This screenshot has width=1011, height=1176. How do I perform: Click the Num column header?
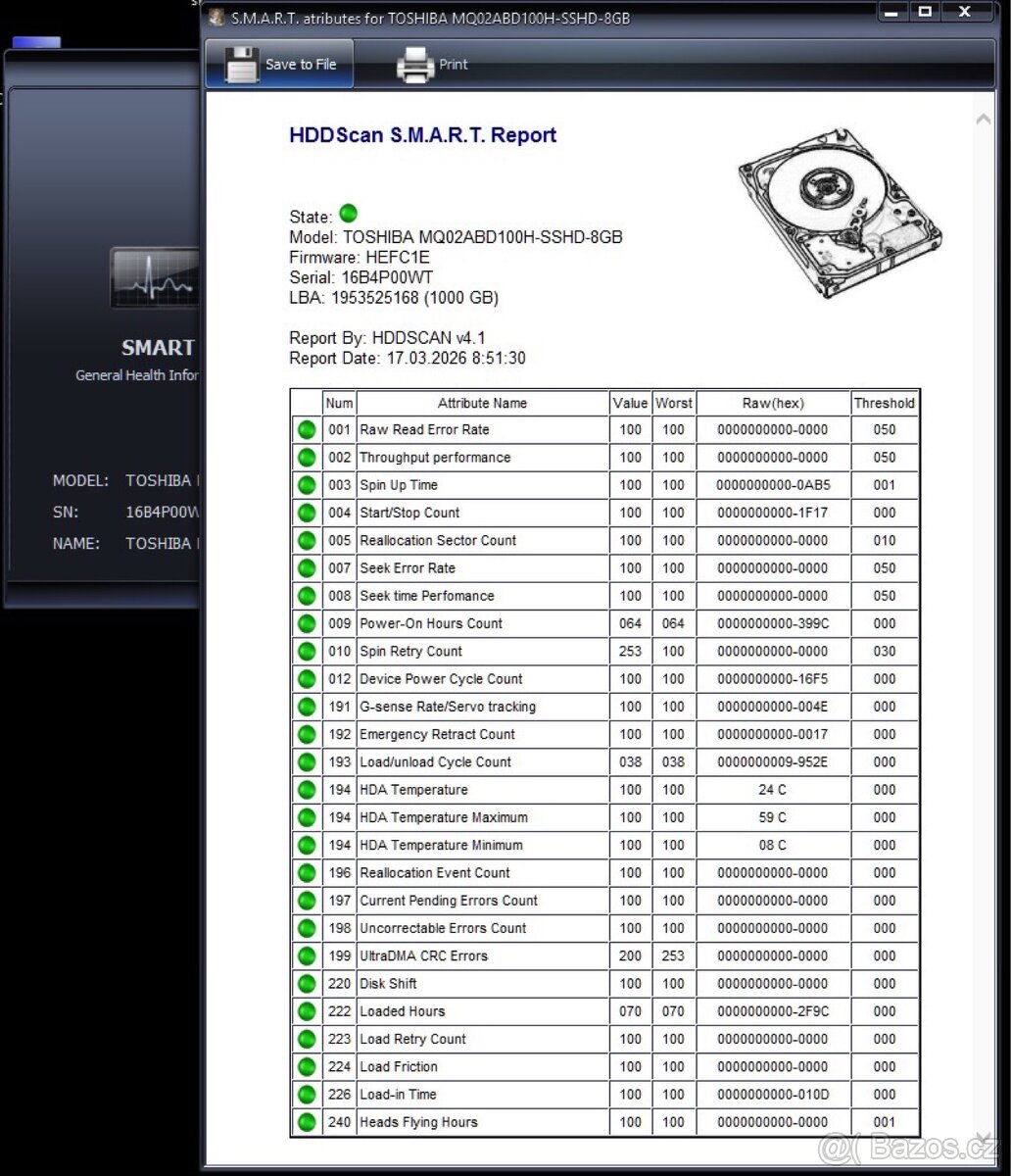click(339, 403)
